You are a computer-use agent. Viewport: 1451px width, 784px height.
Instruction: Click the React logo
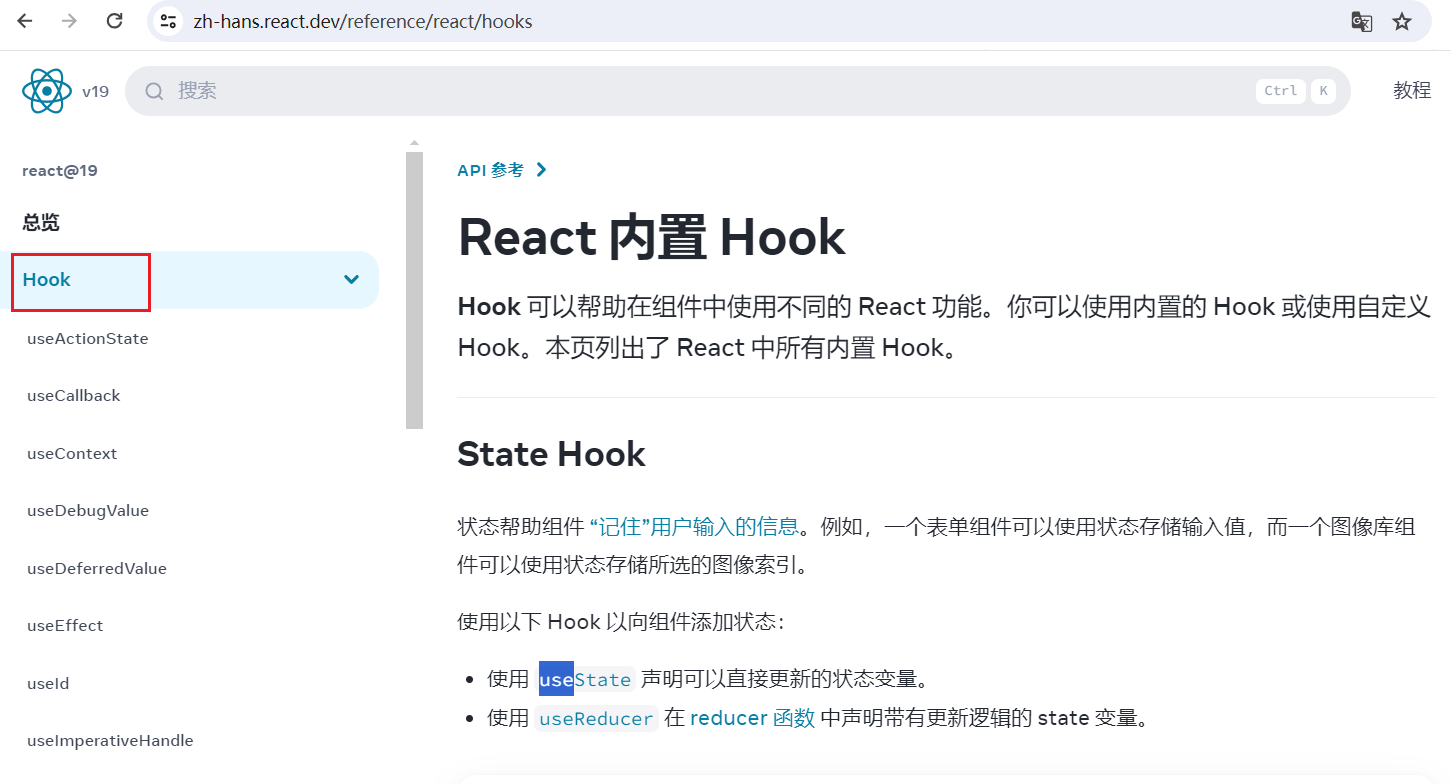pyautogui.click(x=47, y=91)
